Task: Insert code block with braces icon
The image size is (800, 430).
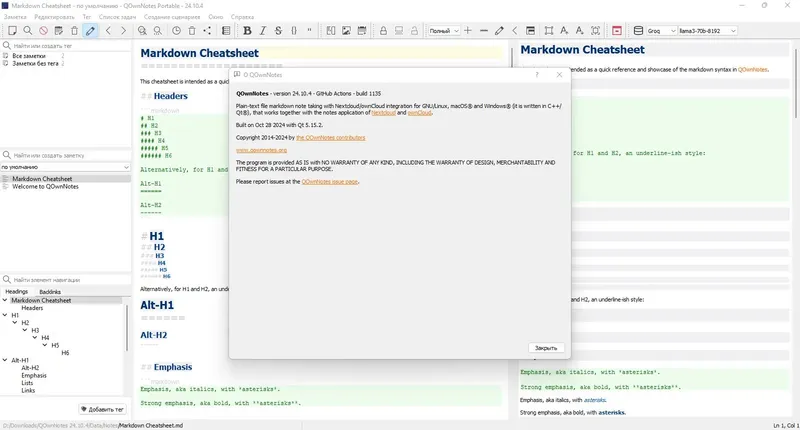Action: click(x=294, y=31)
